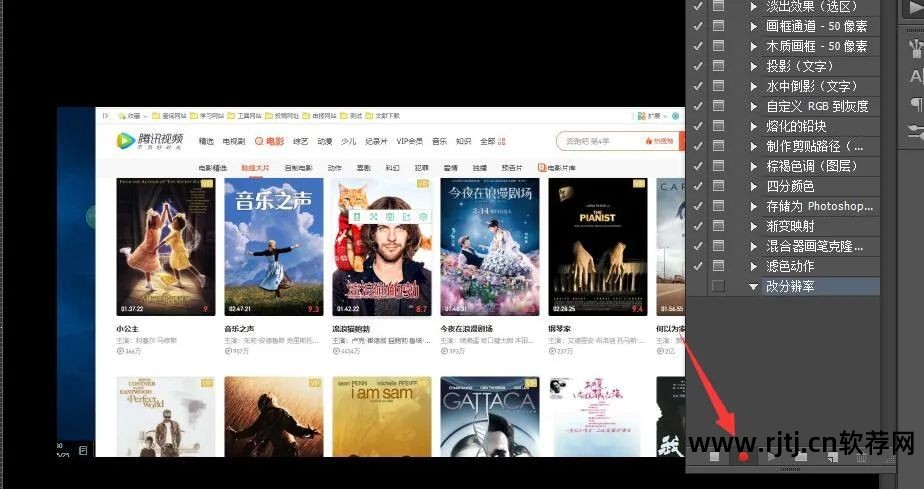Expand the 存储为 Photoshop action steps

tap(753, 206)
